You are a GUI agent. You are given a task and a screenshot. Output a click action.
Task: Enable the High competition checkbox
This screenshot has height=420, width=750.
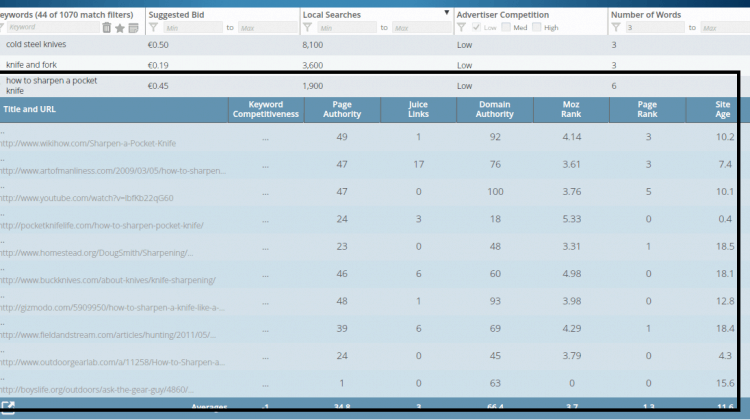tap(537, 27)
